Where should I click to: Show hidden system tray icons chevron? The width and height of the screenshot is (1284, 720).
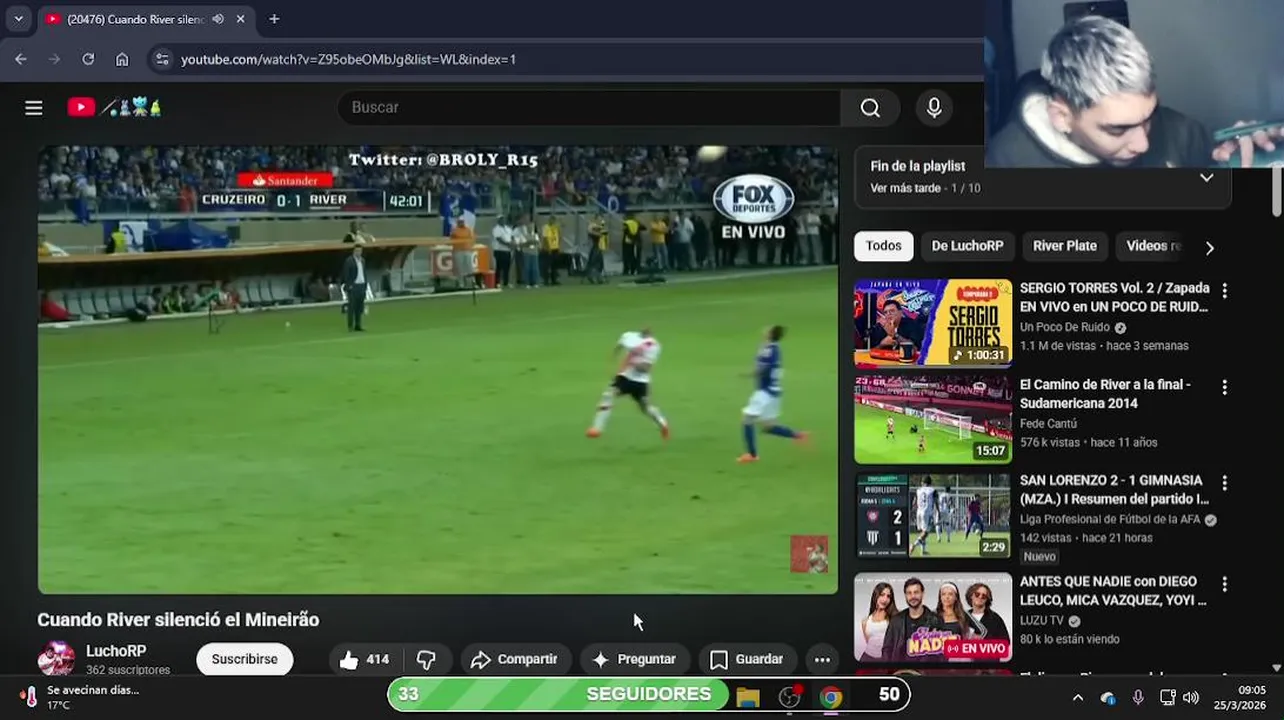[1078, 698]
